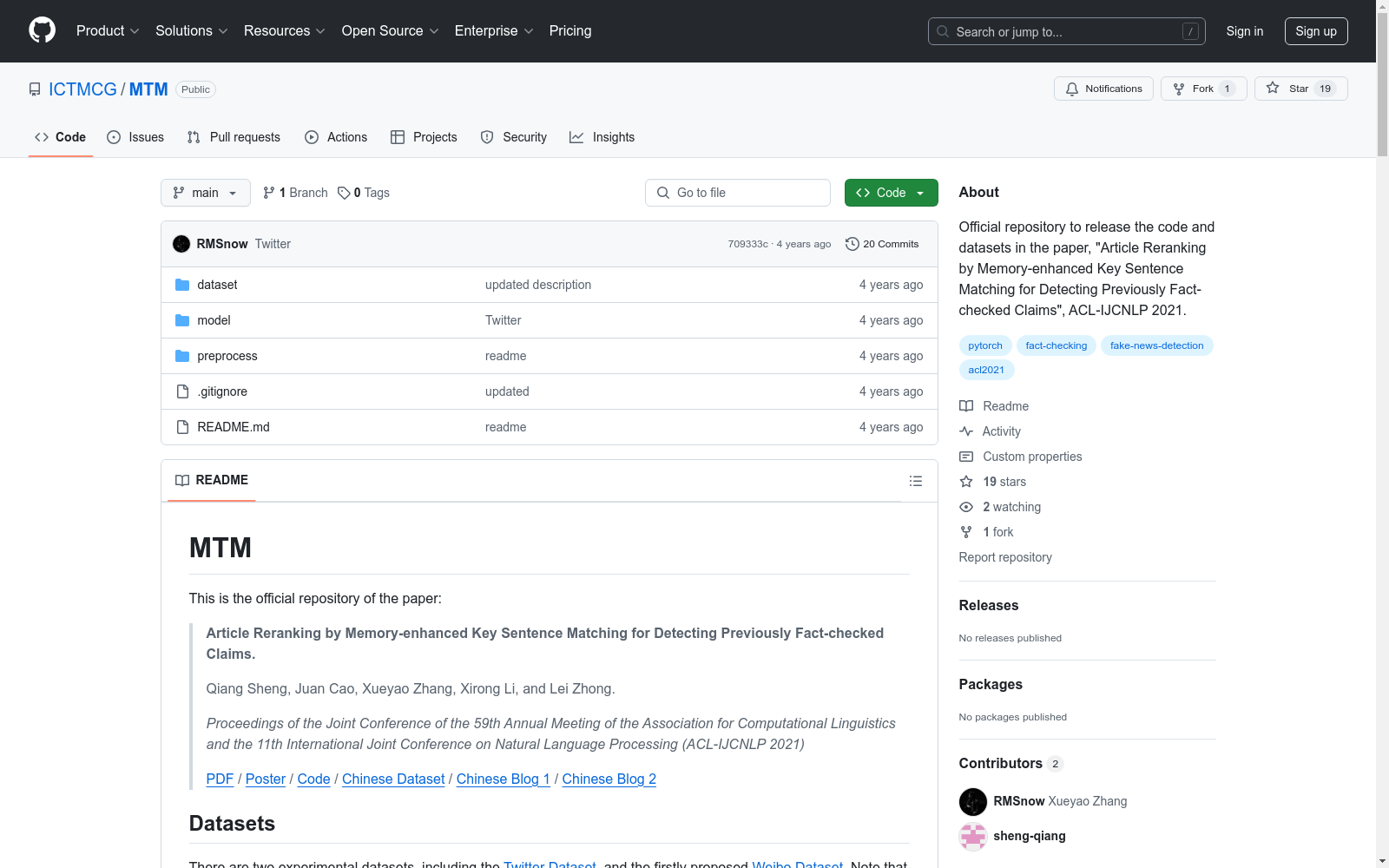
Task: Click the fact-checking topic tag
Action: pyautogui.click(x=1057, y=345)
